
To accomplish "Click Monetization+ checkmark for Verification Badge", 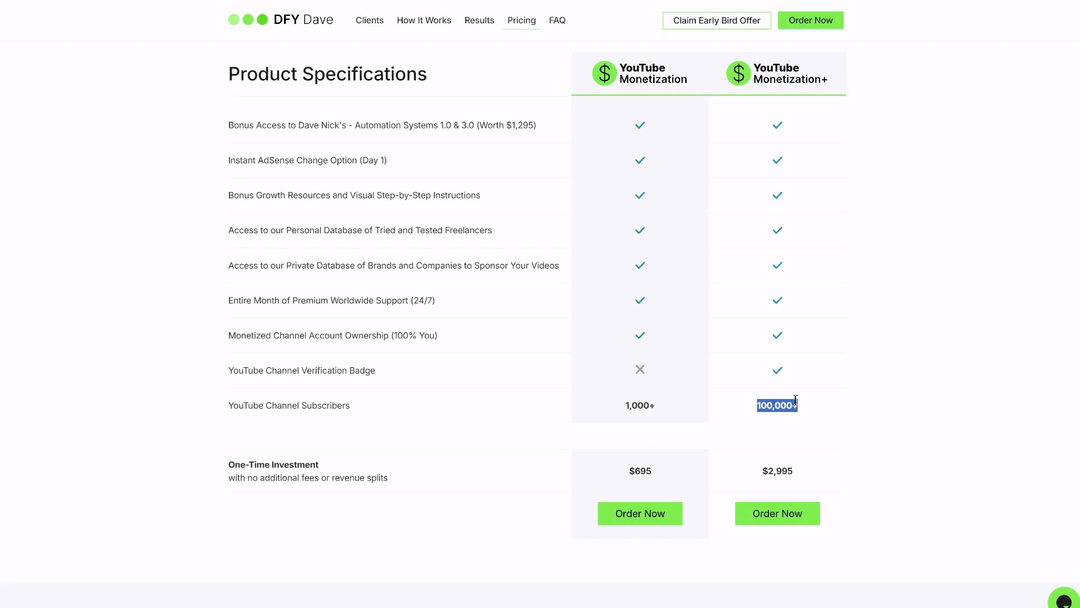I will coord(777,370).
